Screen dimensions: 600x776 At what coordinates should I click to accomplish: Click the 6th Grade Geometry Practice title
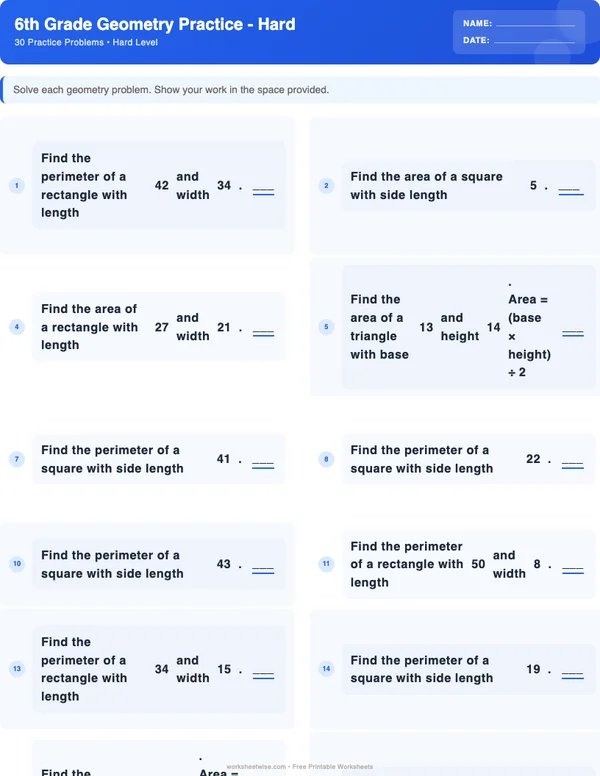pos(155,24)
